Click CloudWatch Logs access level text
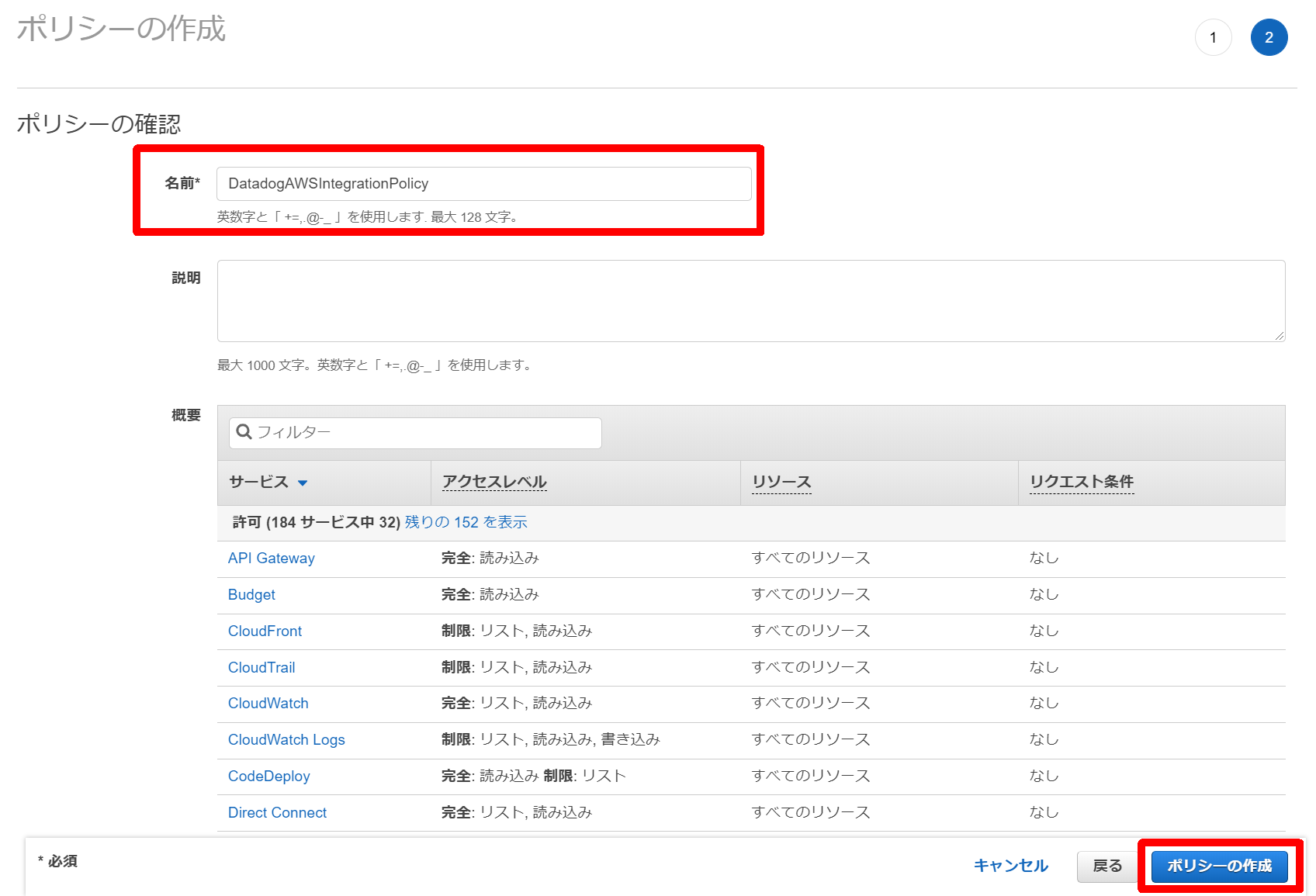Viewport: 1316px width, 896px height. 551,740
